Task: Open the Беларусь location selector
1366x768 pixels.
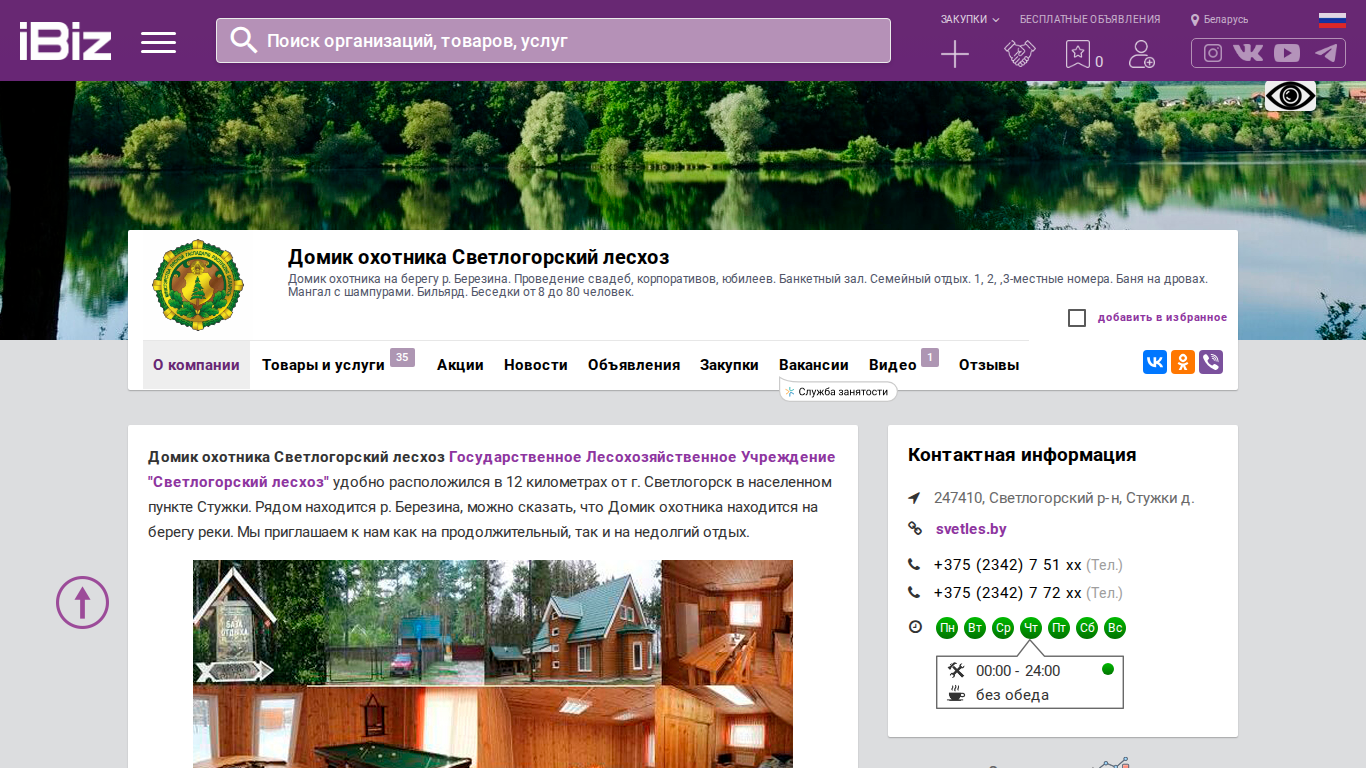Action: pos(1219,19)
